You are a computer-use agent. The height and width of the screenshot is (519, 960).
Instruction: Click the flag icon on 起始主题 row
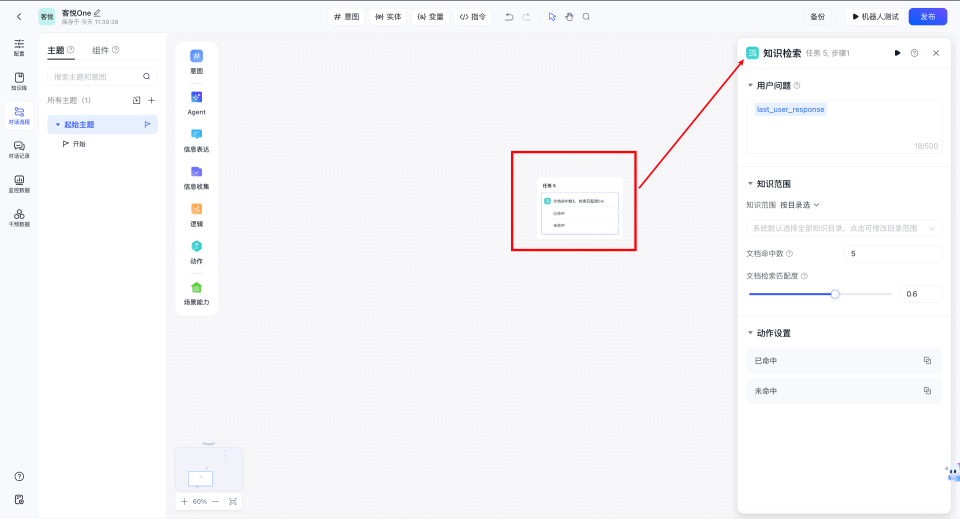coord(148,124)
